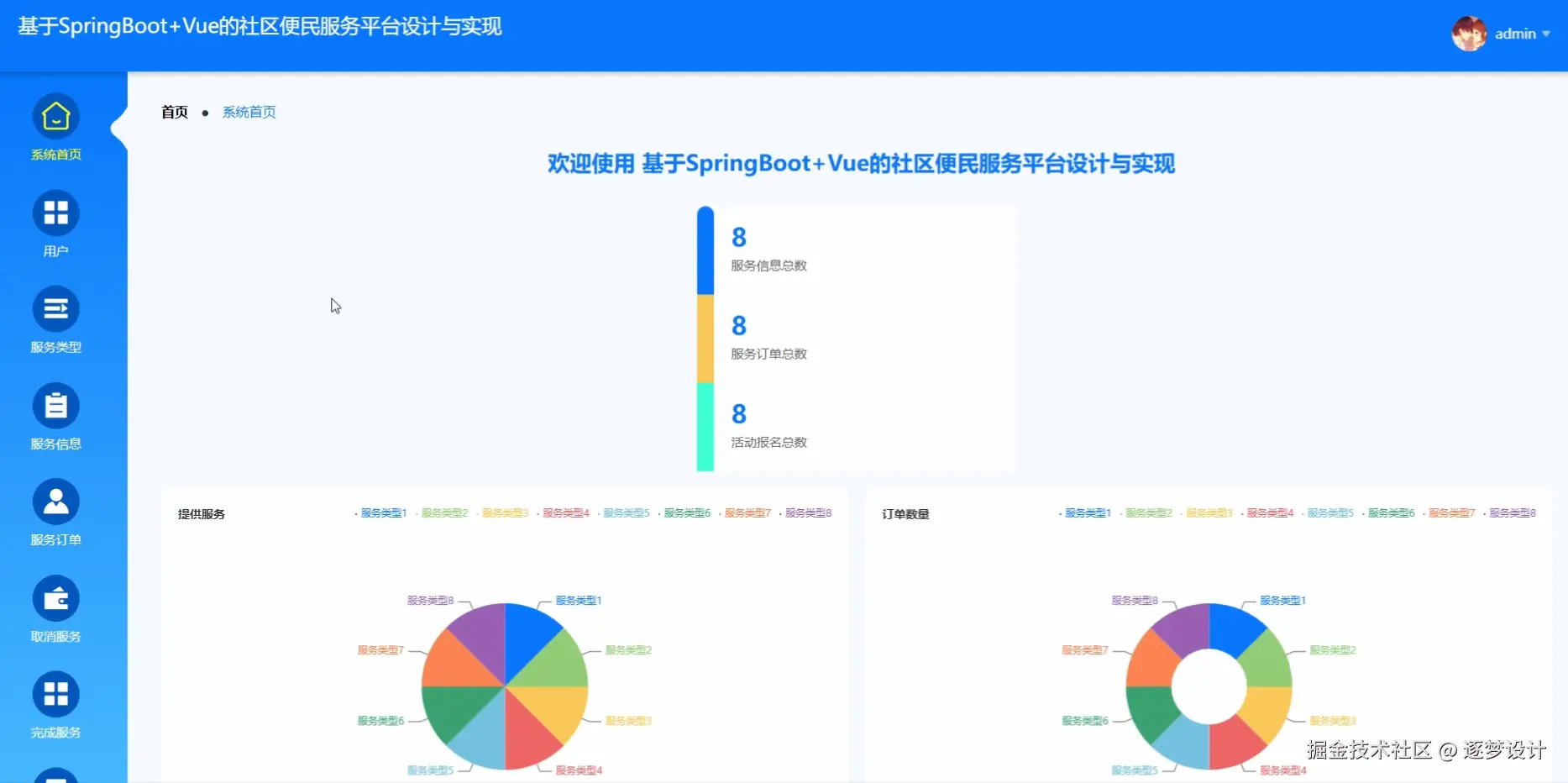Open the 用户 grid icon in sidebar

point(55,213)
